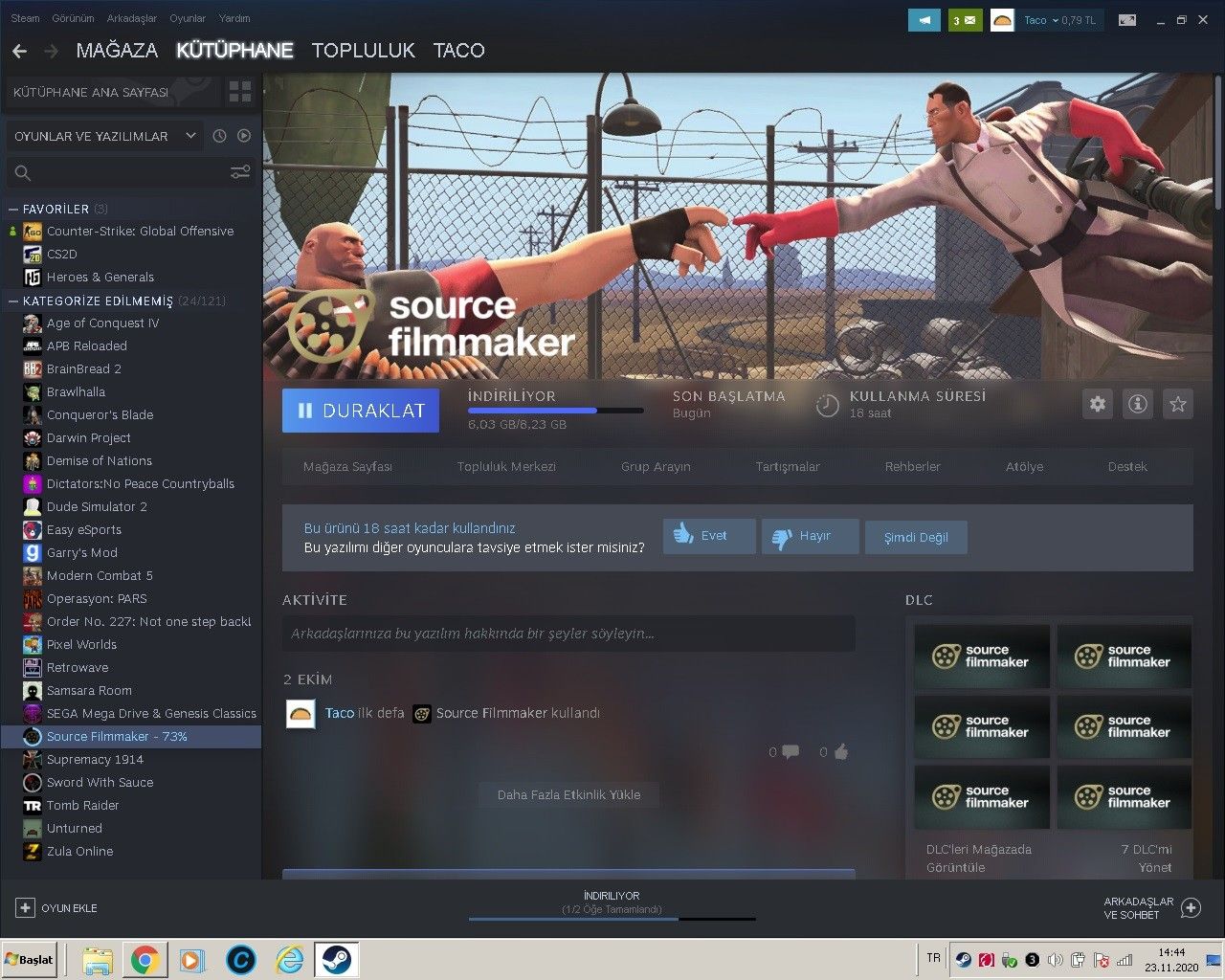Open Internet Explorer from taskbar
The image size is (1225, 980).
coord(289,959)
